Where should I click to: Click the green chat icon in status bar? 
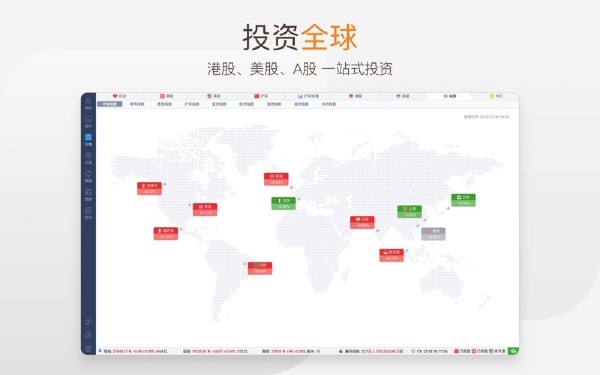(513, 351)
